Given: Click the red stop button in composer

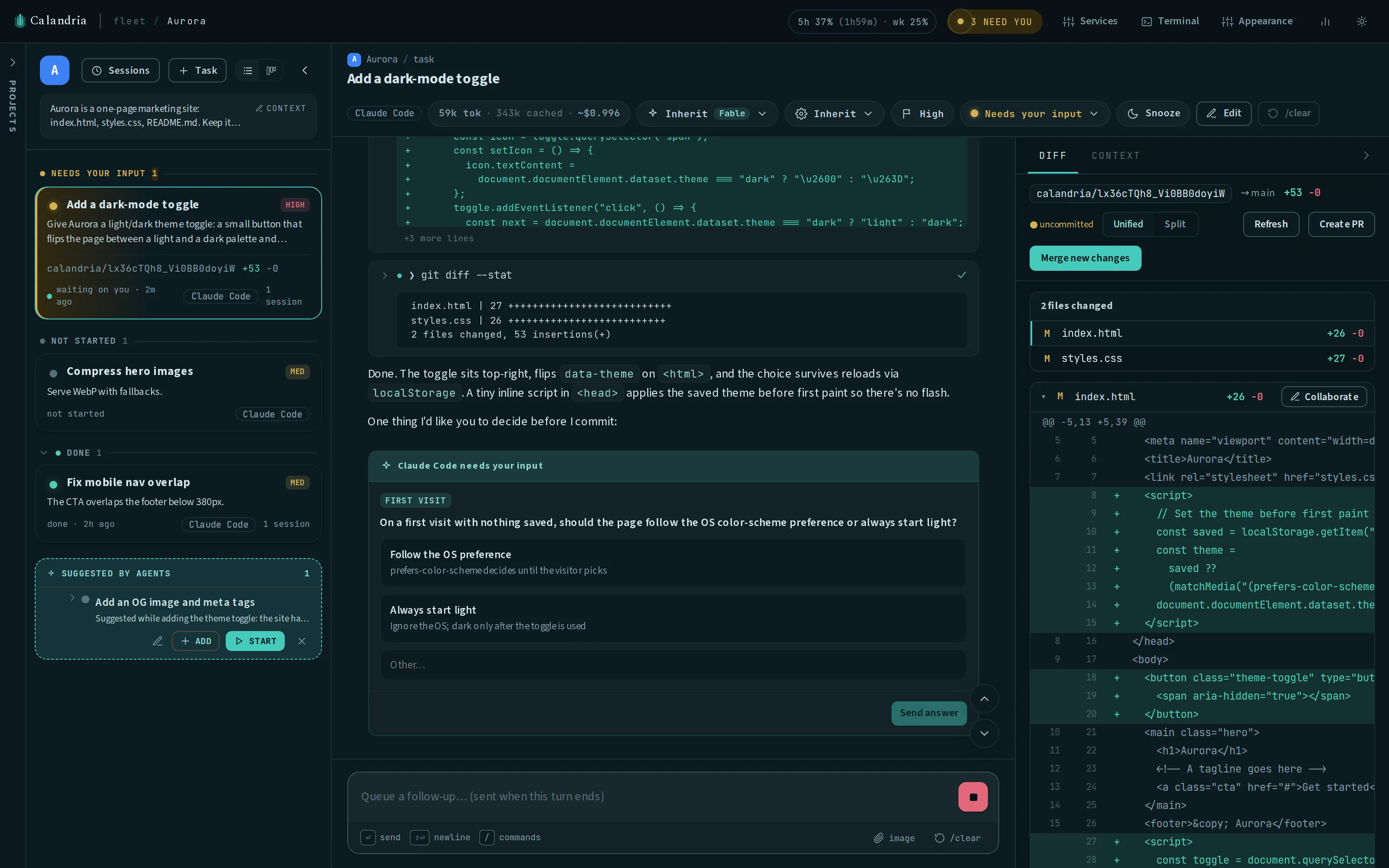Looking at the screenshot, I should tap(973, 797).
